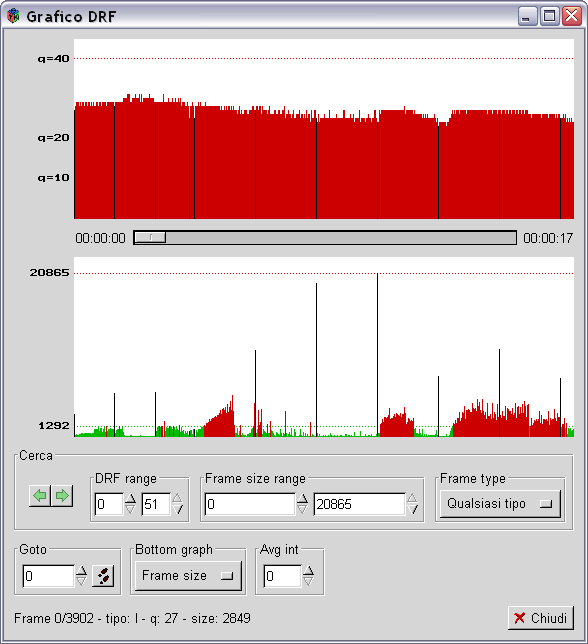The image size is (588, 644).
Task: Maximize the Grafico DRF window
Action: click(x=550, y=16)
